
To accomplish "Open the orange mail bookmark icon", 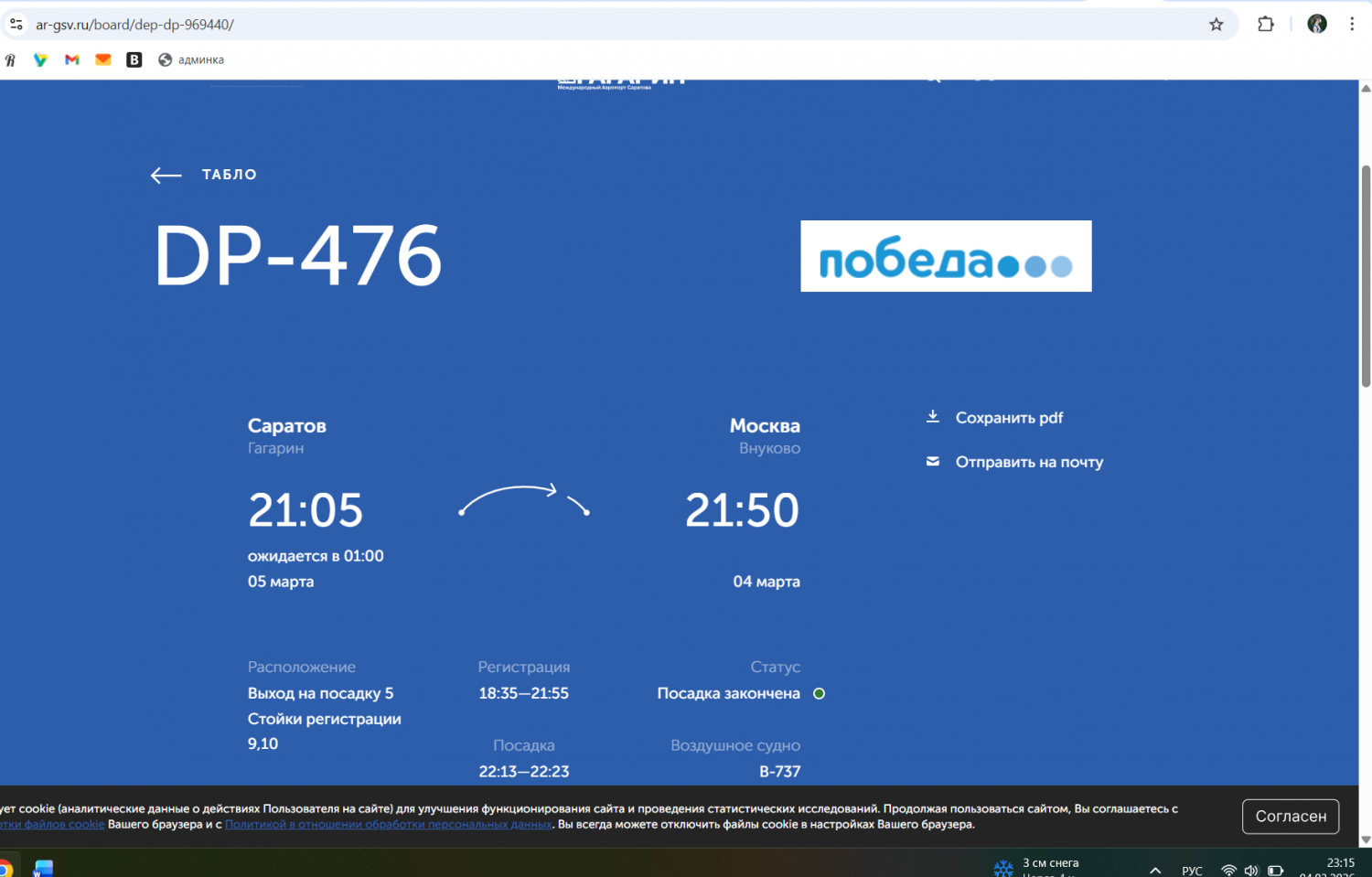I will (x=103, y=60).
